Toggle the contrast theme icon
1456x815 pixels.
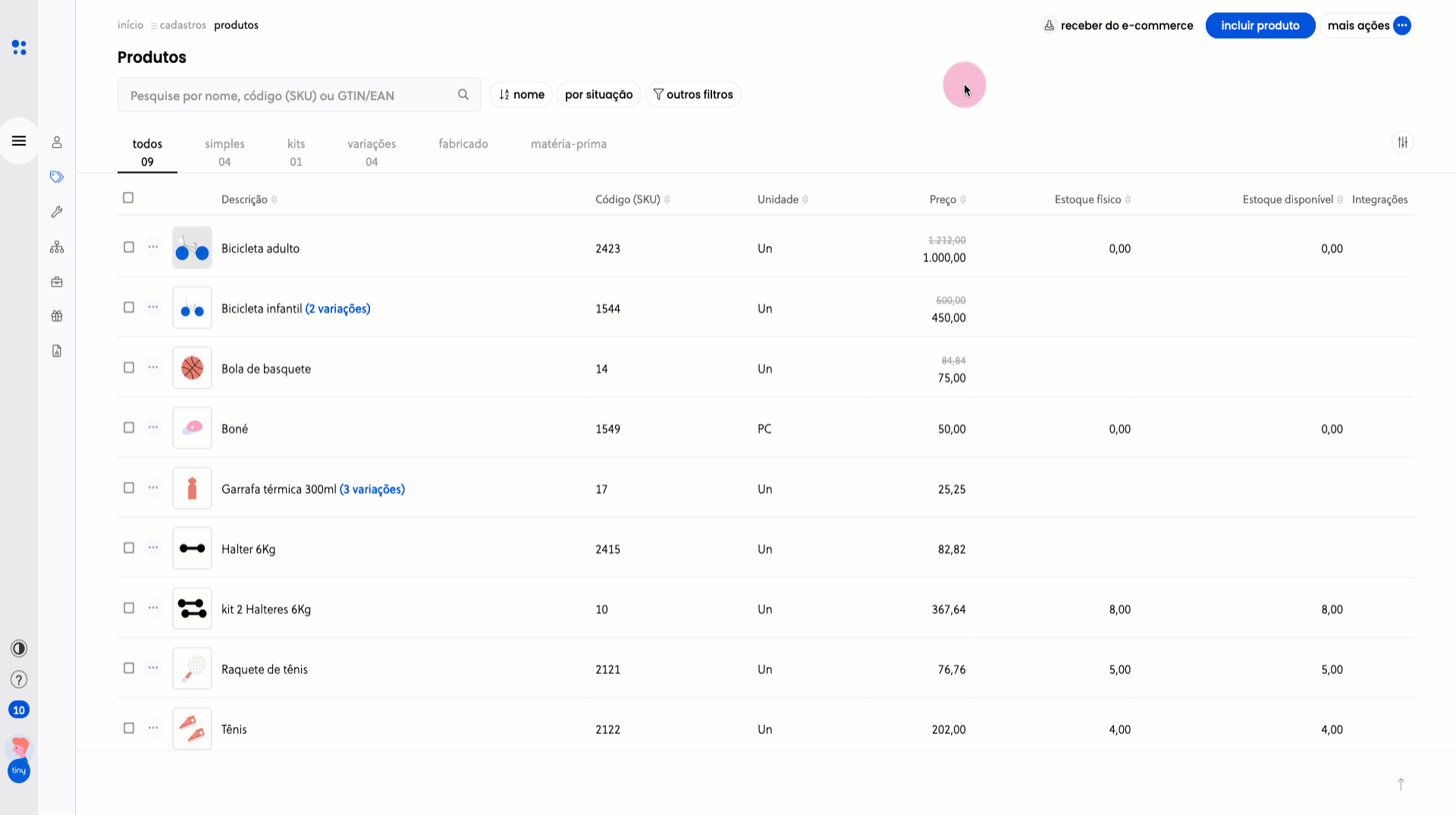coord(19,648)
